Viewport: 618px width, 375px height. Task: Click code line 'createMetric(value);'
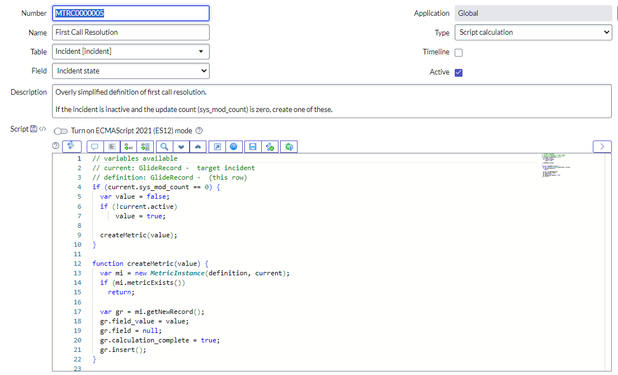tap(138, 235)
